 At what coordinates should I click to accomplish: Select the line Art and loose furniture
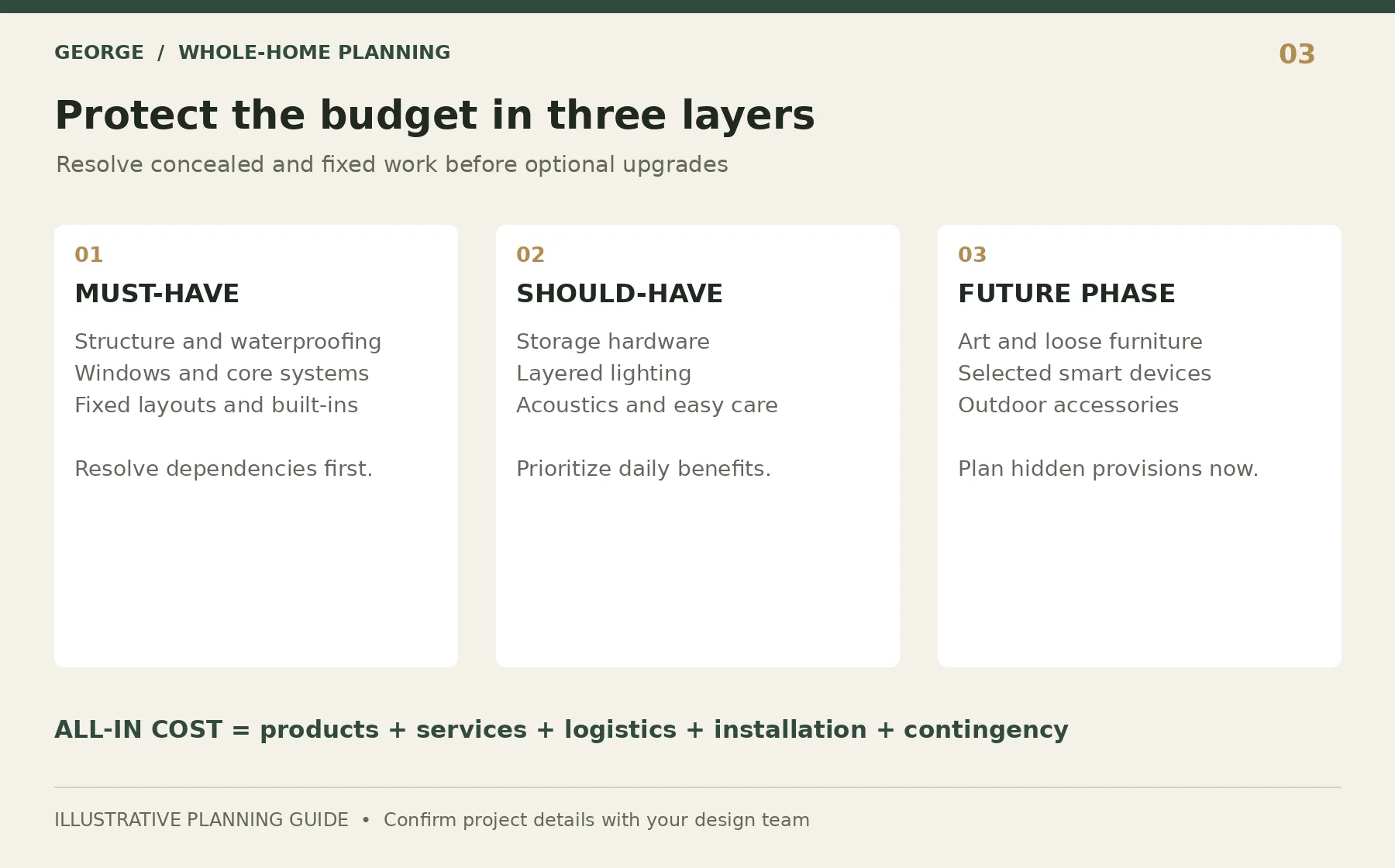click(1080, 342)
